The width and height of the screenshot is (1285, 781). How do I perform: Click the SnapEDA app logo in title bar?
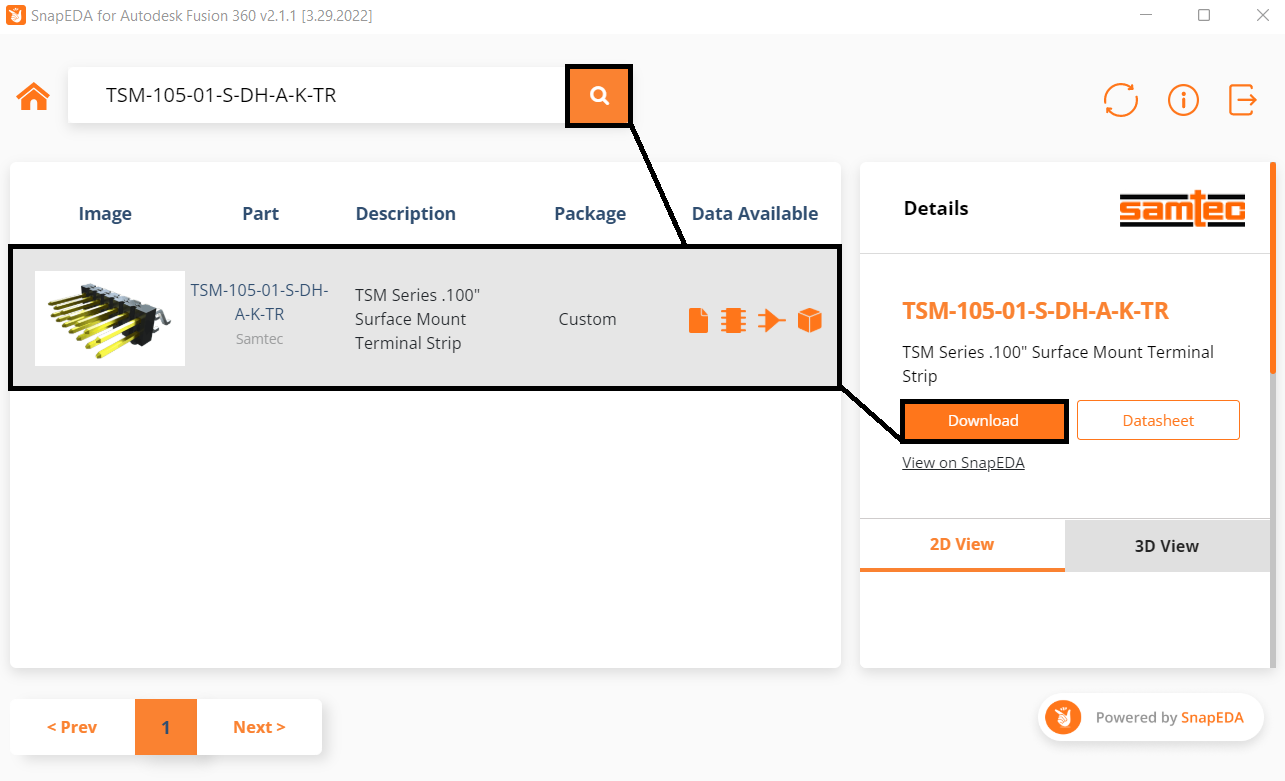(15, 16)
